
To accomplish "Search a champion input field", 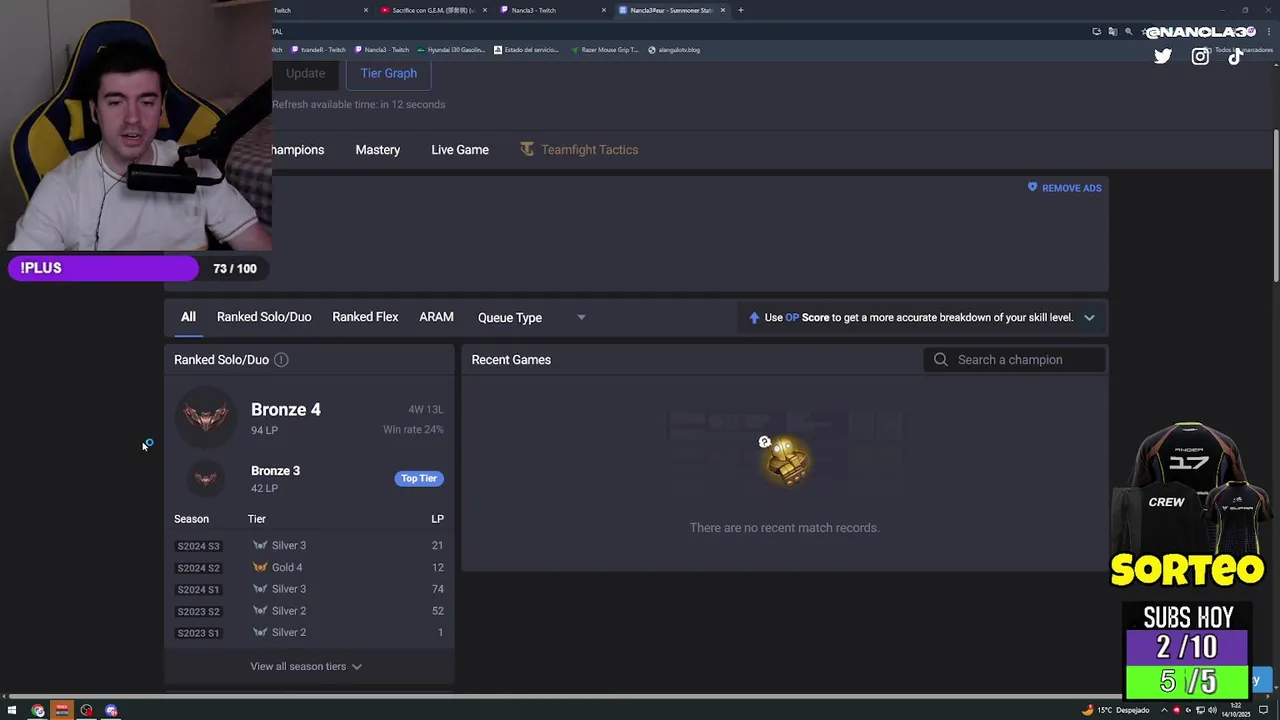I will [1015, 360].
